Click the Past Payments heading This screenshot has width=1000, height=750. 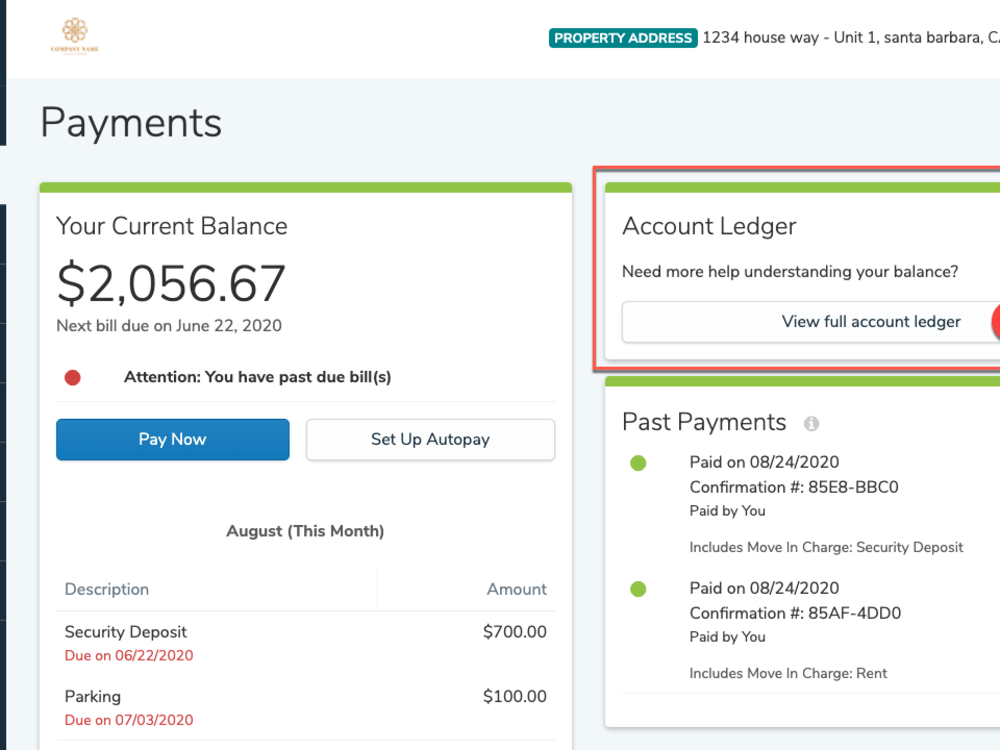(704, 422)
